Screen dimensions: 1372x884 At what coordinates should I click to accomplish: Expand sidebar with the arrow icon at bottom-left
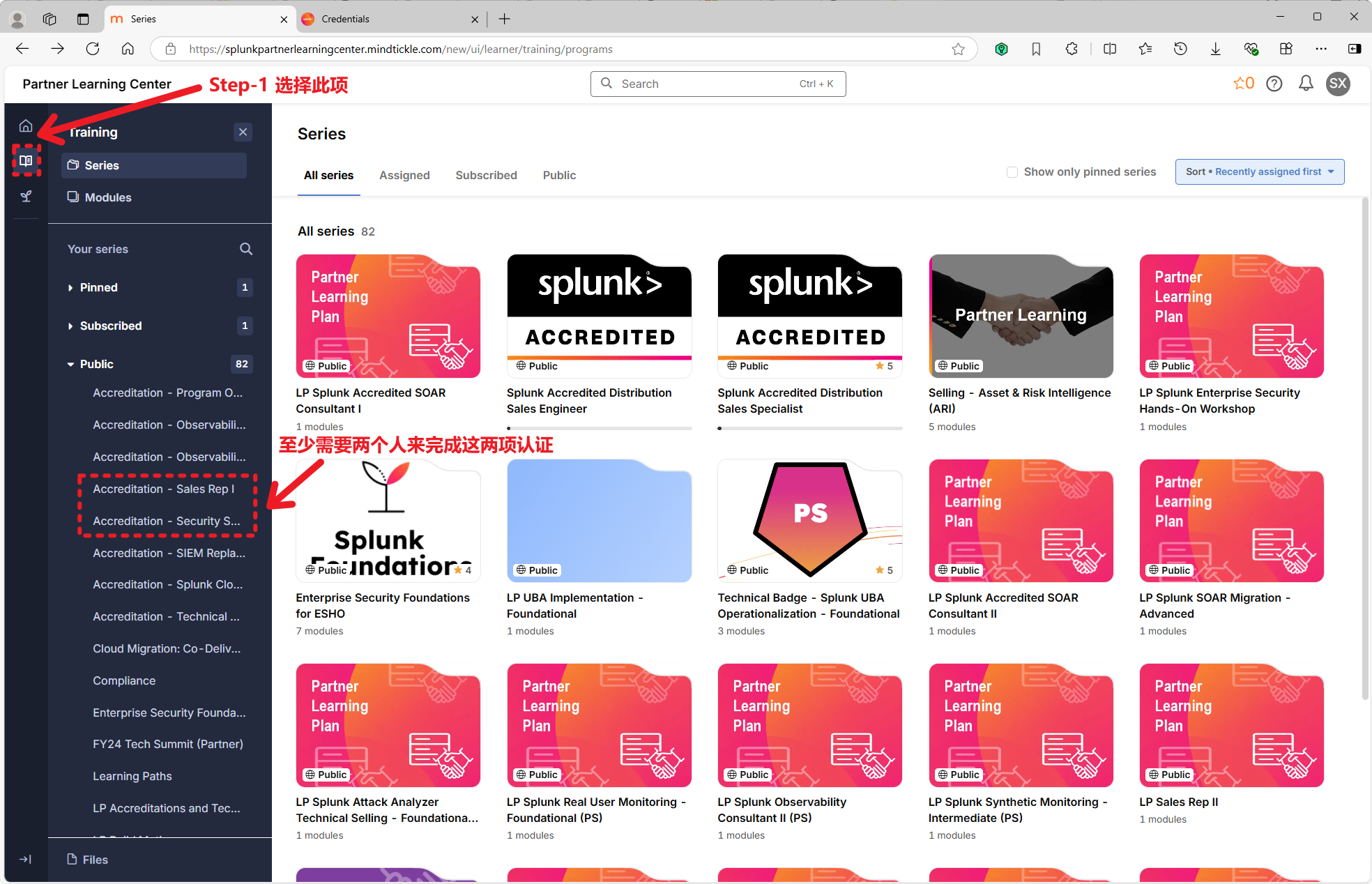coord(25,859)
